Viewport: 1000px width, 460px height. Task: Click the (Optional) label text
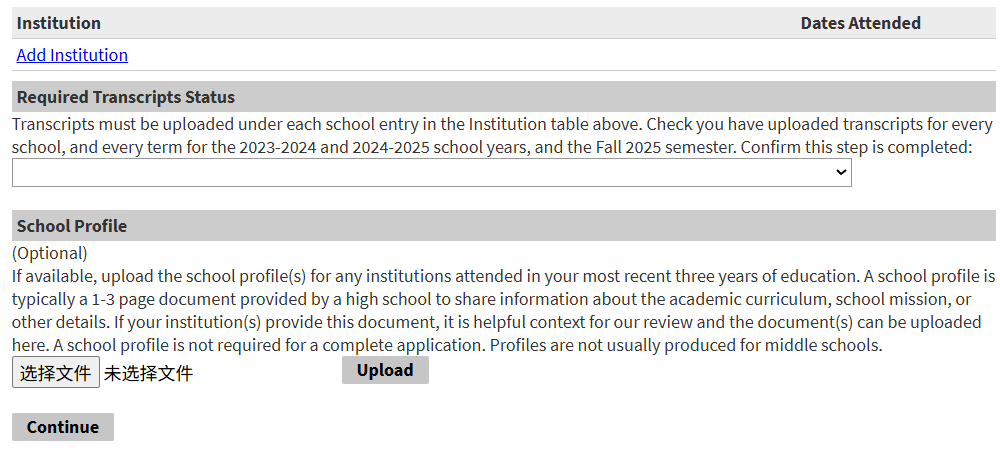[50, 253]
